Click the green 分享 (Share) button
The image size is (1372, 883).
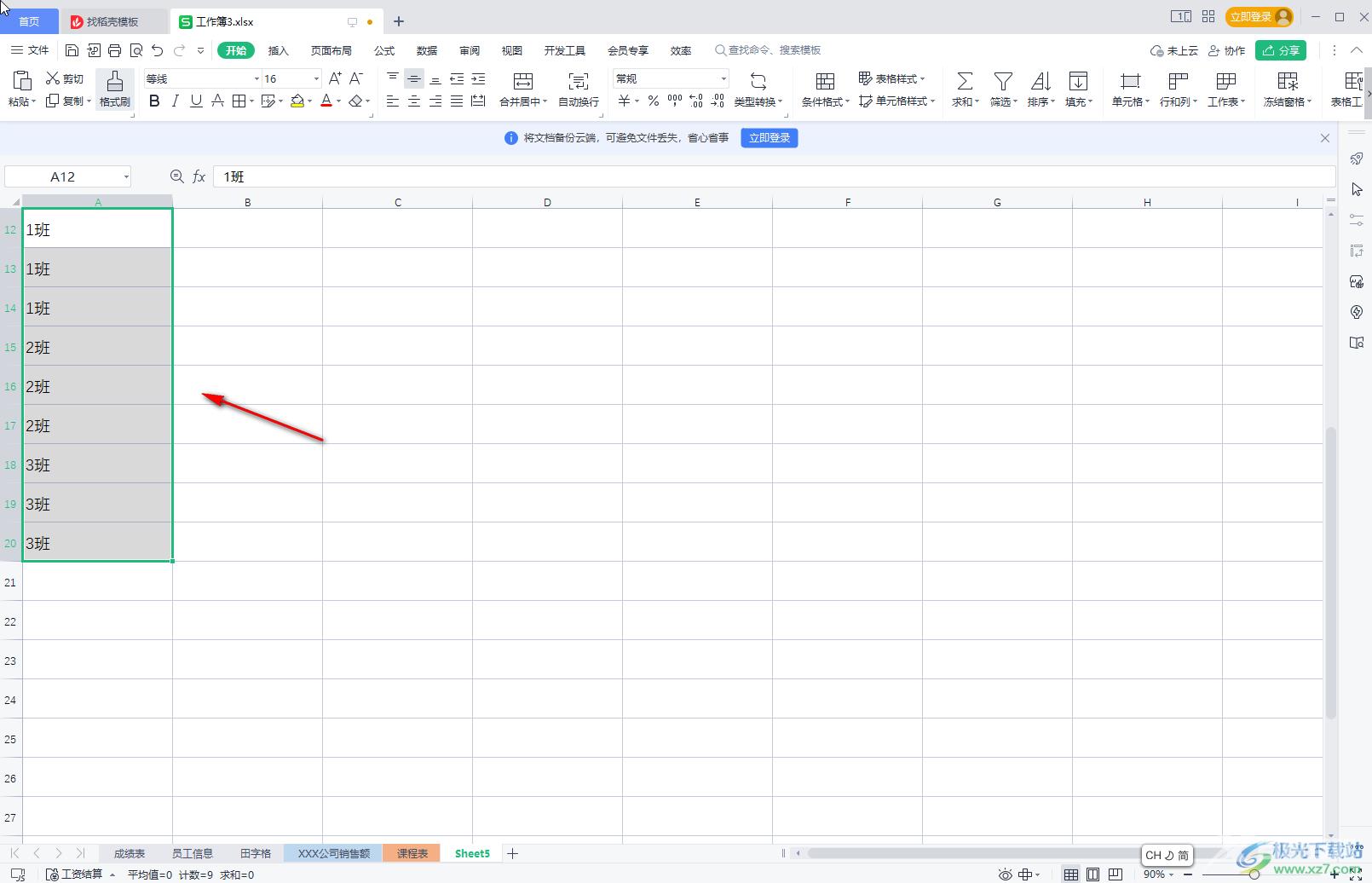[x=1281, y=50]
